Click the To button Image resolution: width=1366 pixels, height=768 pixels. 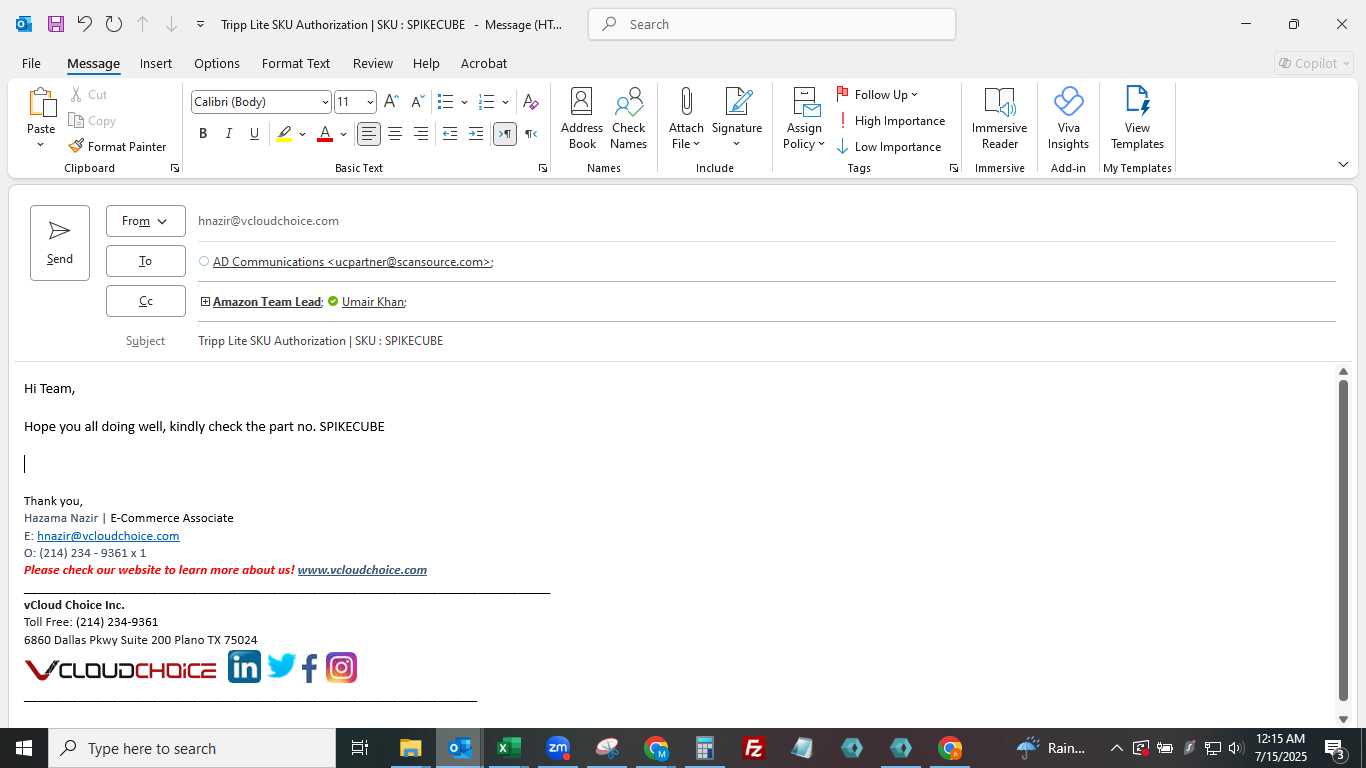pyautogui.click(x=146, y=261)
